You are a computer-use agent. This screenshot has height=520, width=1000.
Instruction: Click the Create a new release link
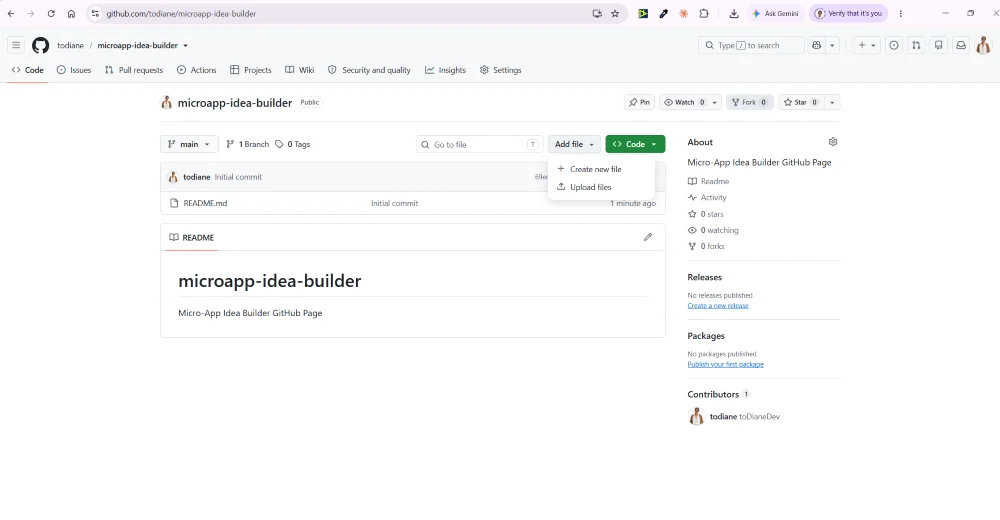tap(717, 306)
